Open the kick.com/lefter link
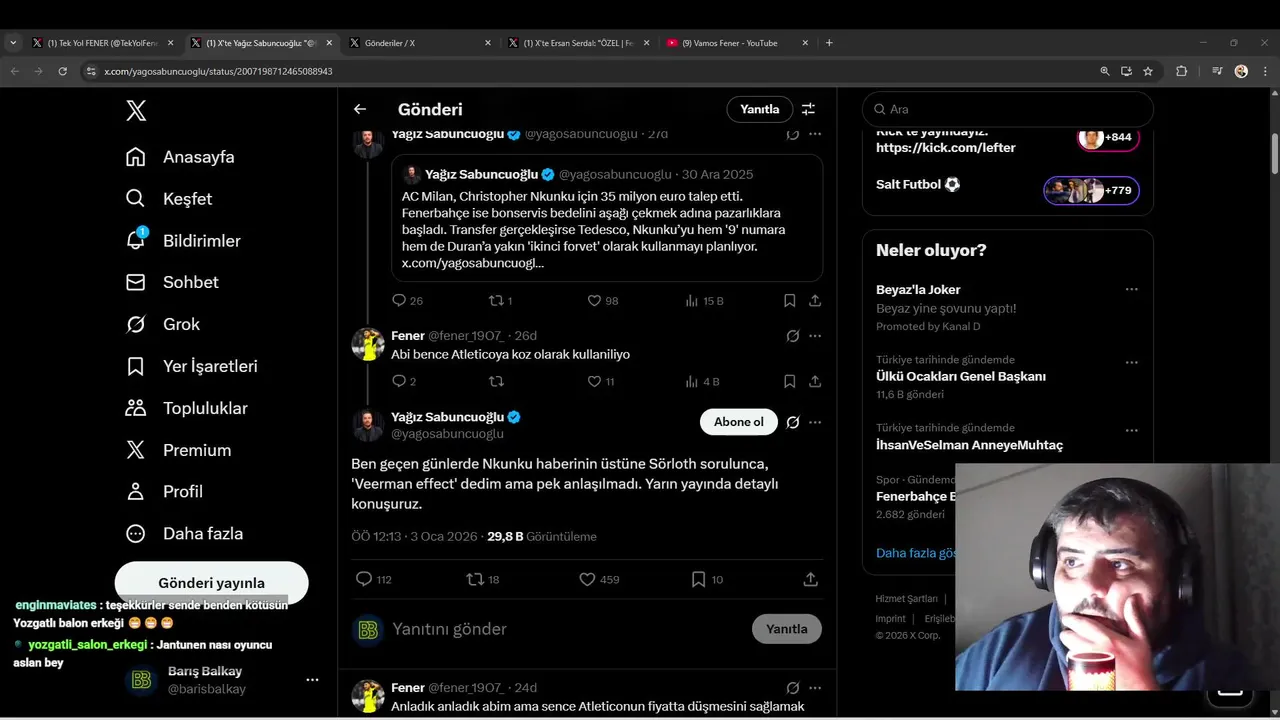This screenshot has width=1280, height=720. point(945,148)
